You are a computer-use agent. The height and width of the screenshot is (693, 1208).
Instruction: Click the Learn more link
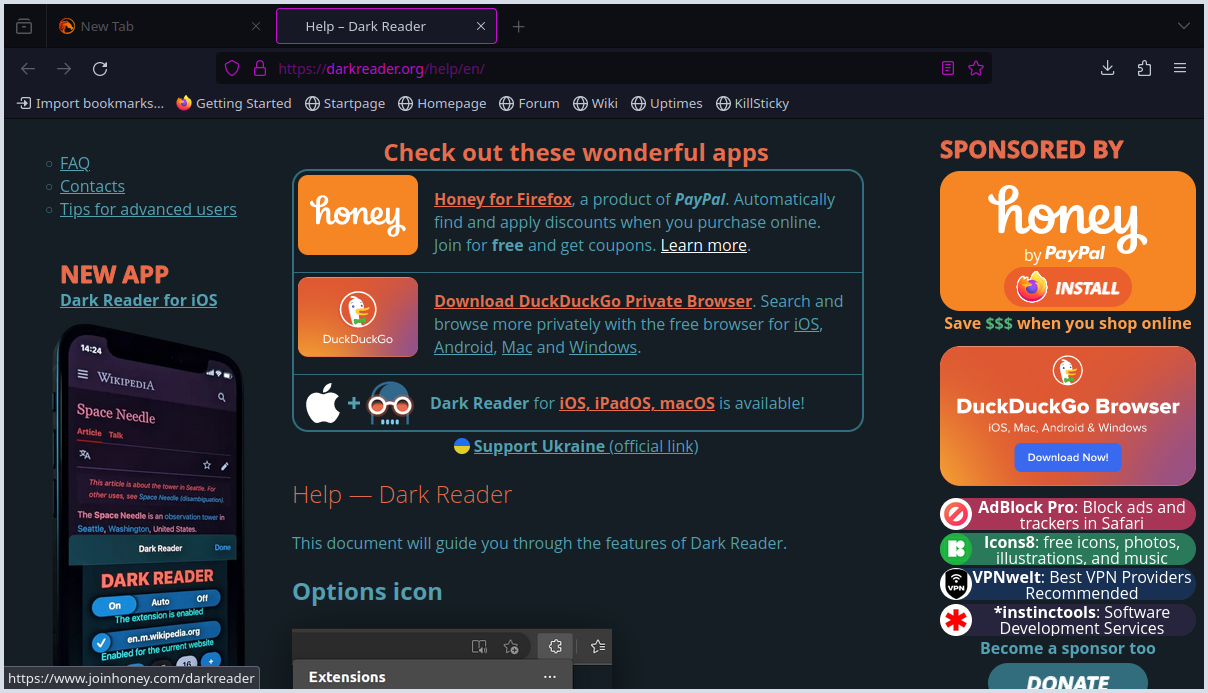(704, 245)
